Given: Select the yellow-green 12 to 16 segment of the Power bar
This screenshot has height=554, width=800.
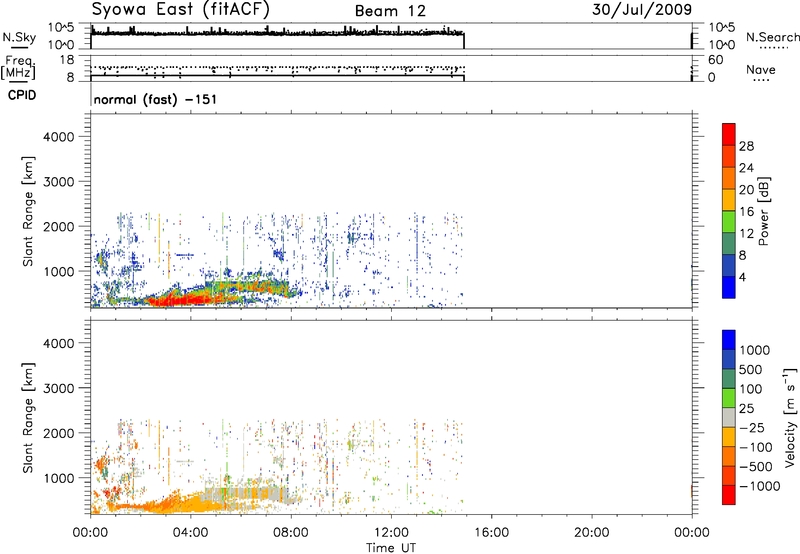Looking at the screenshot, I should 729,222.
